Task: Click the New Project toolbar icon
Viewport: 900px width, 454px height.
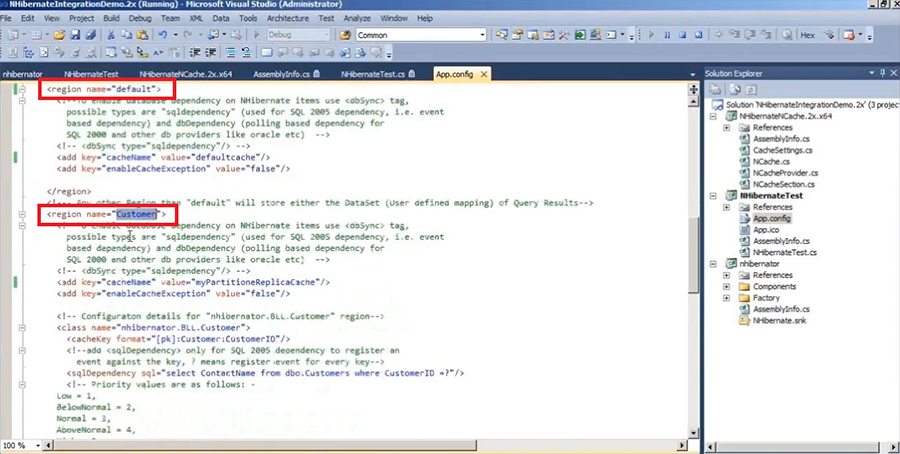Action: 12,35
